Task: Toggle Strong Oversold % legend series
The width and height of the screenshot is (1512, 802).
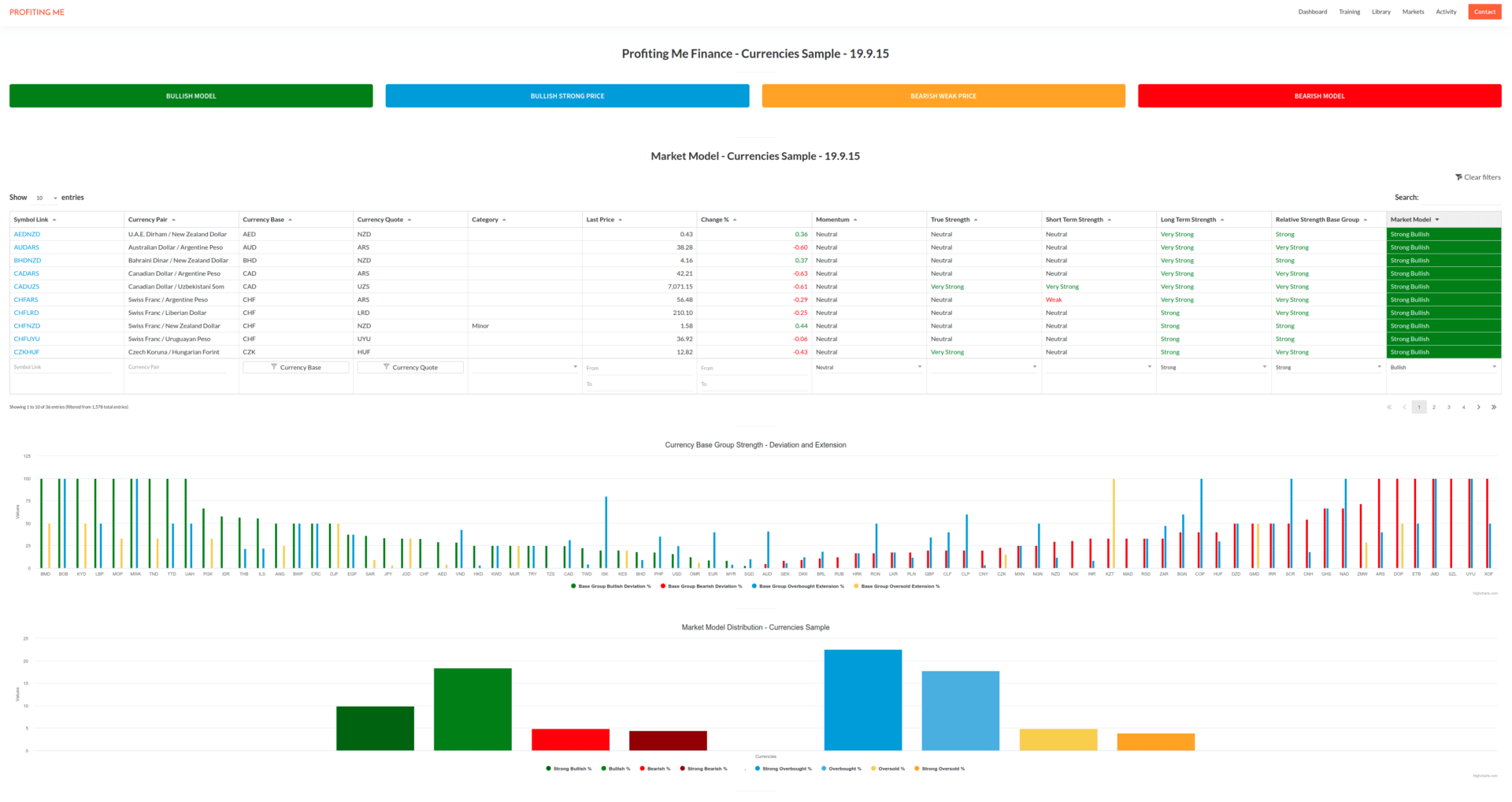Action: click(x=939, y=769)
